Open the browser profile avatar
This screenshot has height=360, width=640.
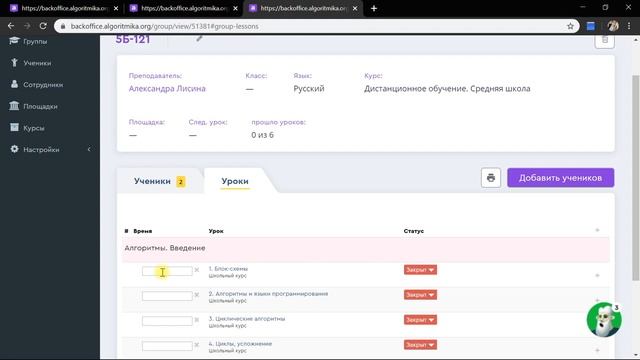pos(613,26)
